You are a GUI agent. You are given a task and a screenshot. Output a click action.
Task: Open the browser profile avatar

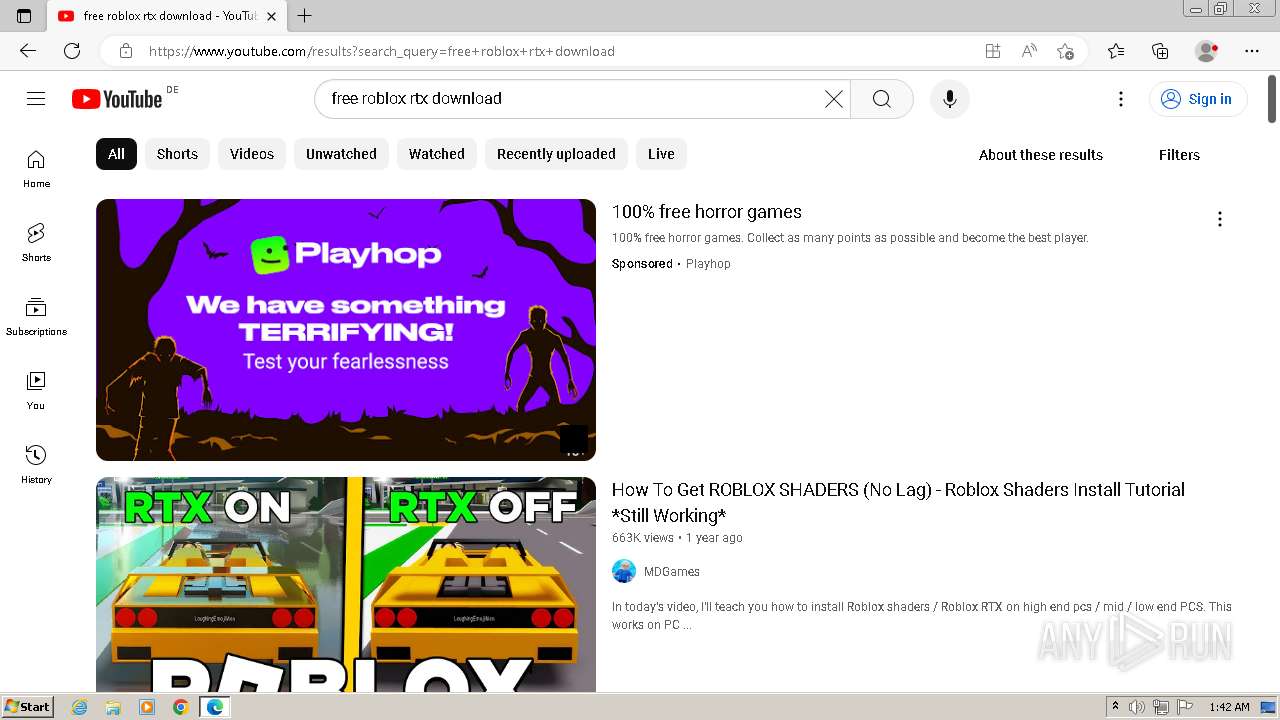tap(1206, 51)
